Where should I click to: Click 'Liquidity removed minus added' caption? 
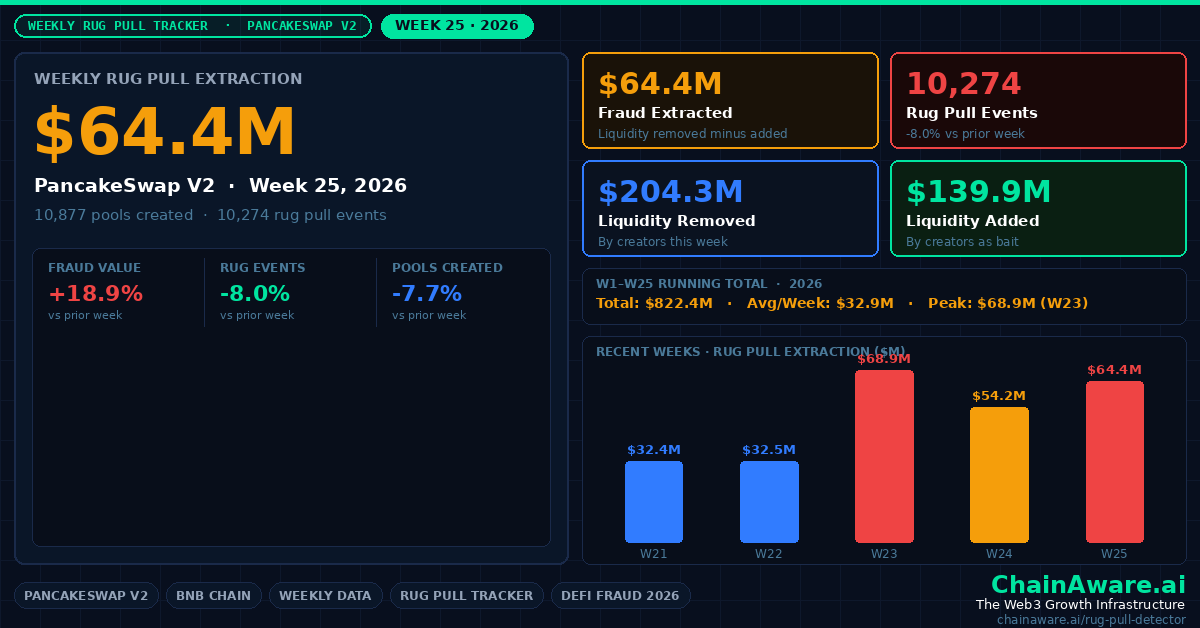click(x=693, y=134)
